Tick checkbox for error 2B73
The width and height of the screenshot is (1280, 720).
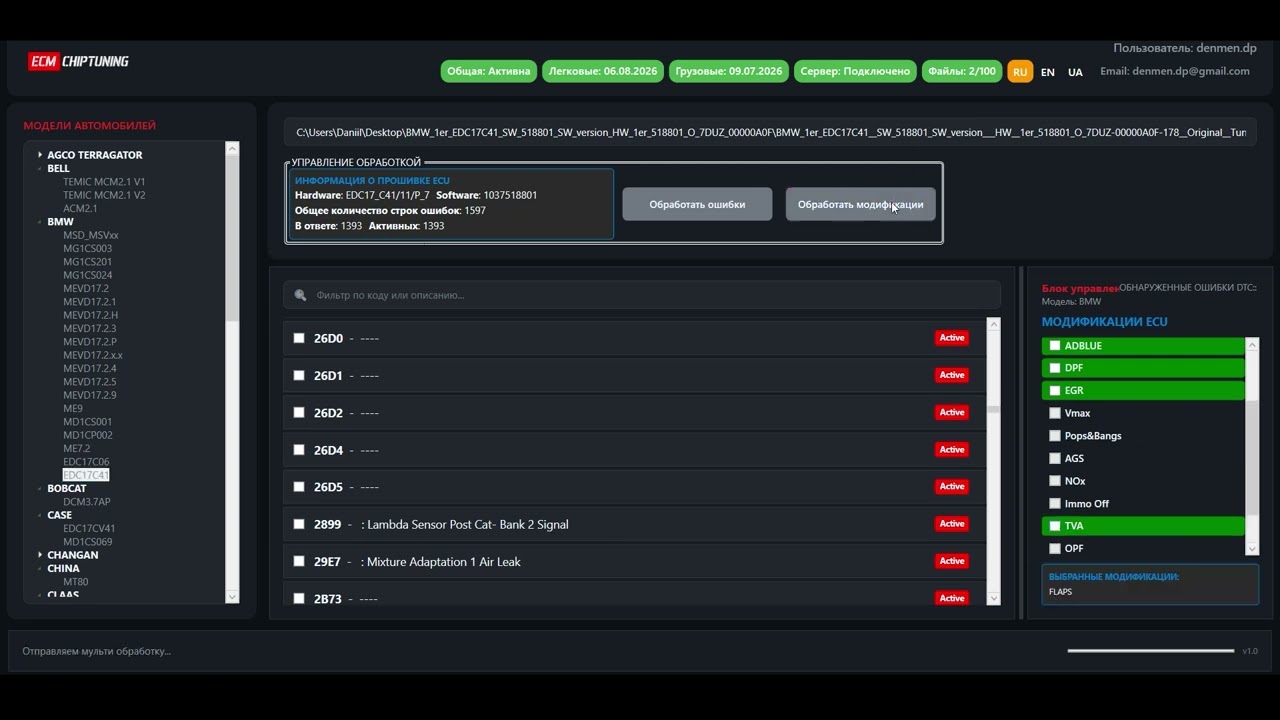click(299, 598)
